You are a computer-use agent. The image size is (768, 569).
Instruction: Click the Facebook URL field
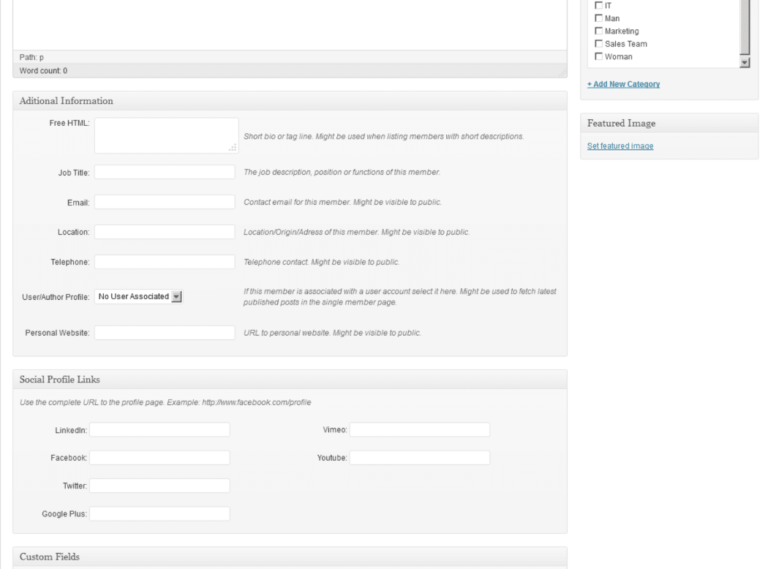[160, 458]
